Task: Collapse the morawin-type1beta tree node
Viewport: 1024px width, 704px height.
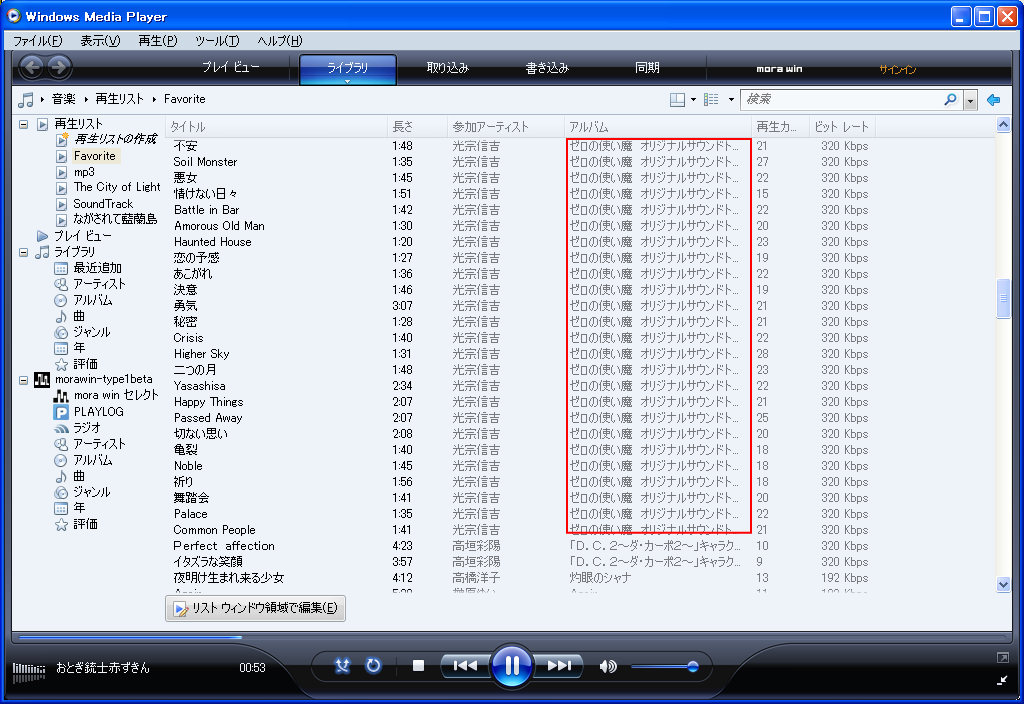Action: [24, 379]
